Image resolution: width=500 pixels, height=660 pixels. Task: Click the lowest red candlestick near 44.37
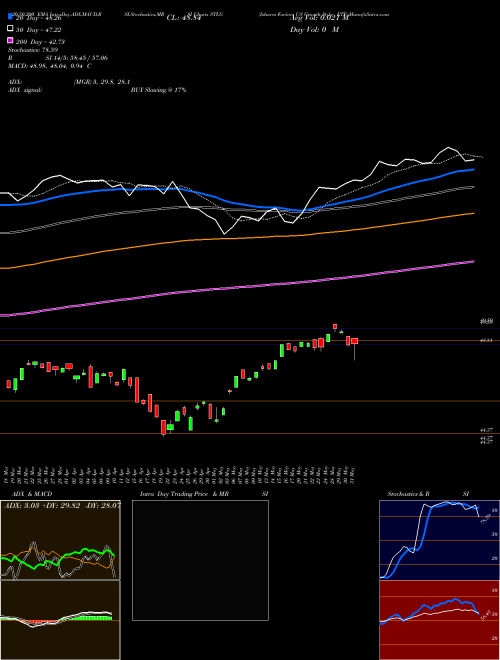(x=163, y=427)
